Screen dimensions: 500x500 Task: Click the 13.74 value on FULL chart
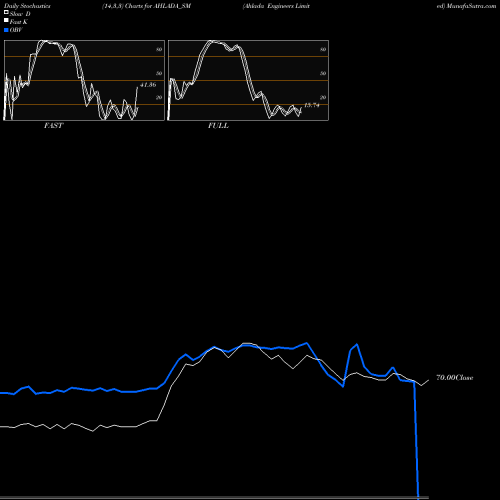tap(312, 105)
